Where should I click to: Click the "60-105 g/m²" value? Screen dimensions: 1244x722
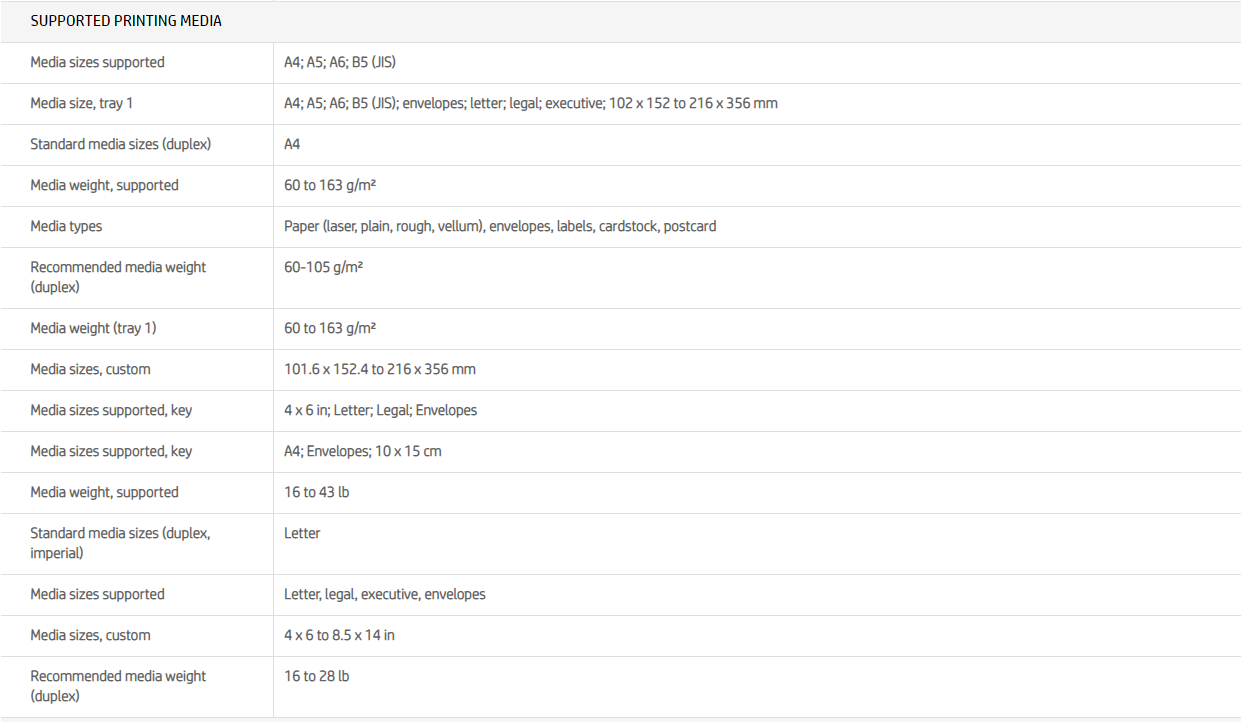[323, 267]
